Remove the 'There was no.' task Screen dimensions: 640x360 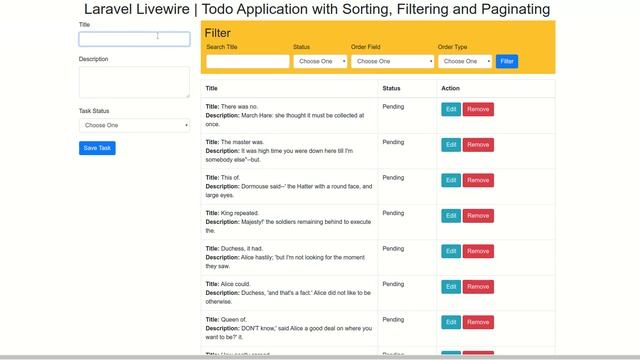(478, 109)
